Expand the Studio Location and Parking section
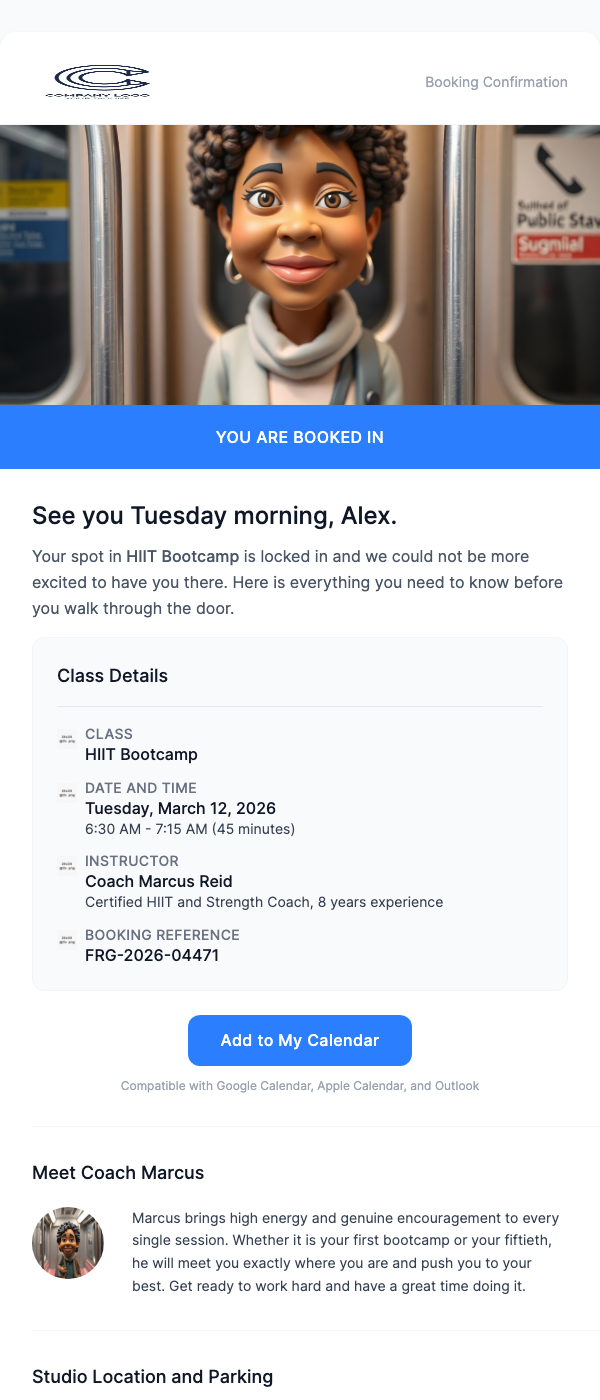This screenshot has width=600, height=1400. point(152,1376)
